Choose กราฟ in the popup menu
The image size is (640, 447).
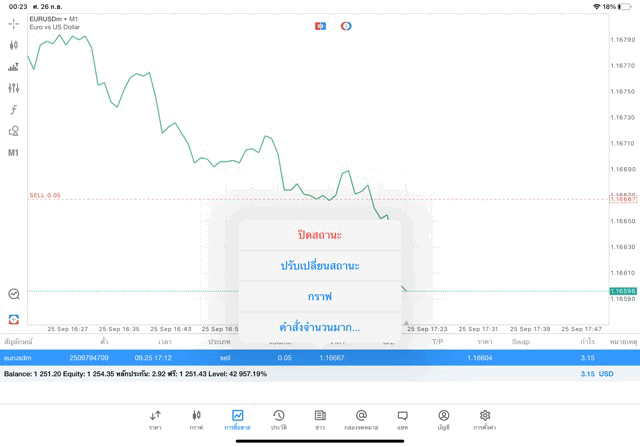click(320, 297)
